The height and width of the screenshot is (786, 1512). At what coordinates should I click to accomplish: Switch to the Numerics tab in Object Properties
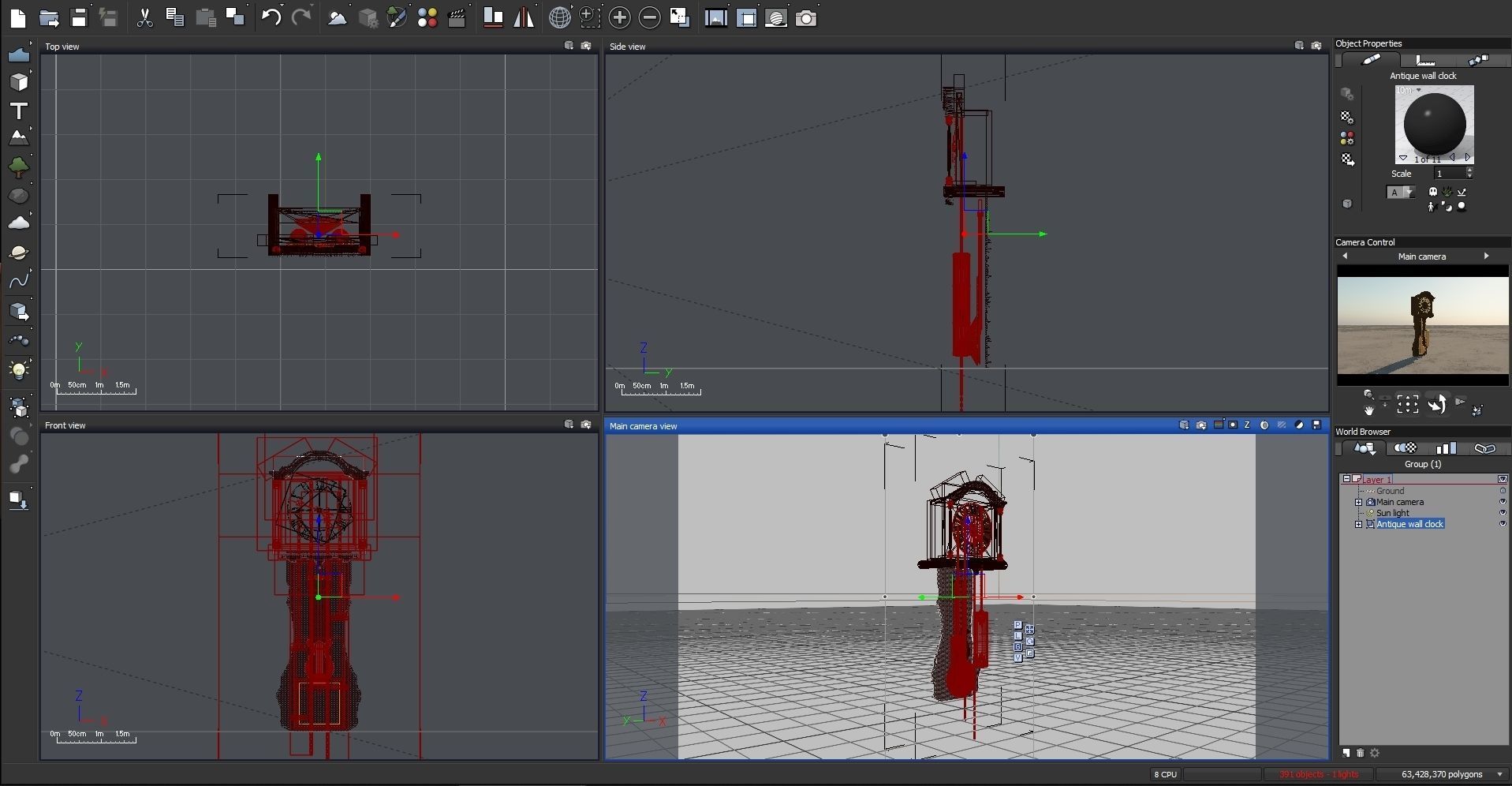pyautogui.click(x=1425, y=60)
